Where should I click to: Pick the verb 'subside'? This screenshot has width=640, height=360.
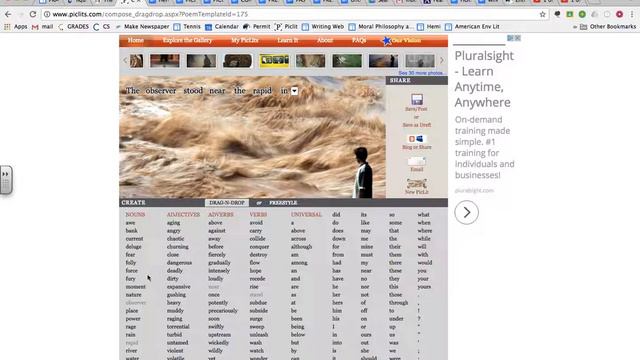pyautogui.click(x=259, y=311)
